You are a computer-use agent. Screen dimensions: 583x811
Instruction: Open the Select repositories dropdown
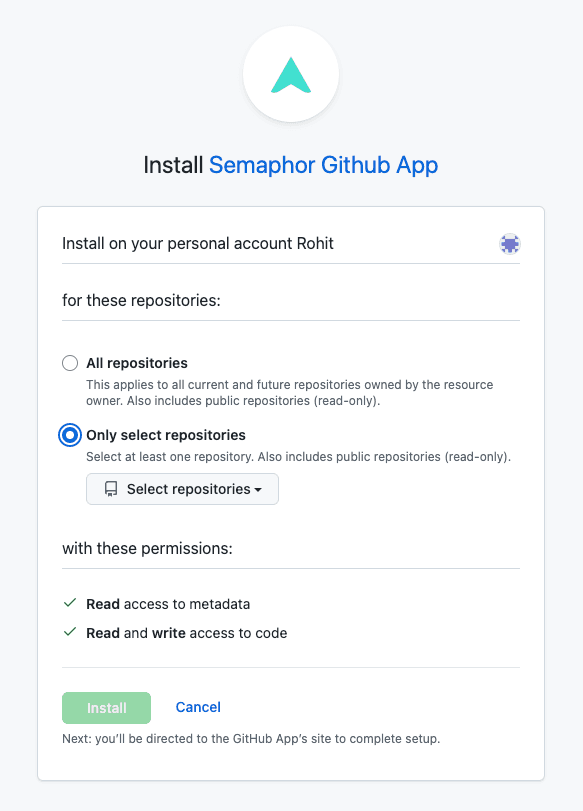(182, 489)
